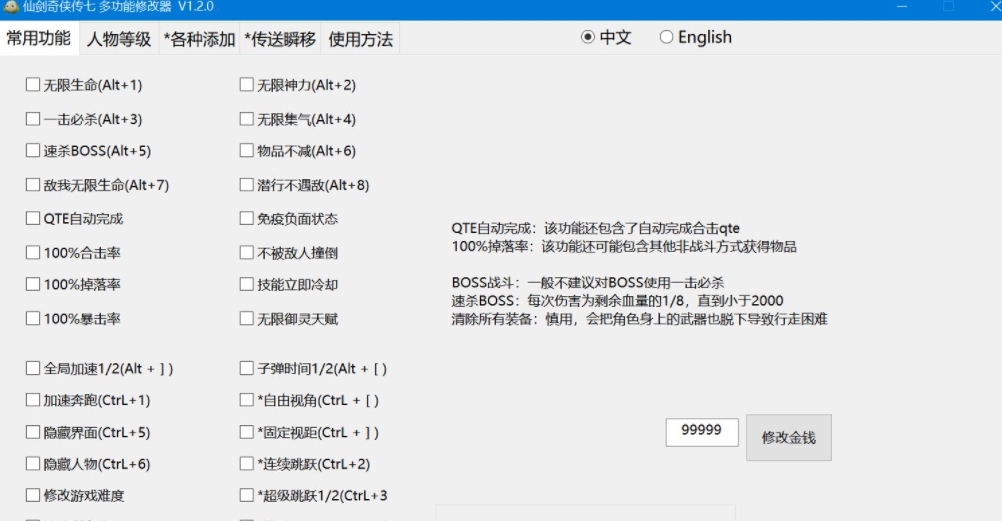Viewport: 1002px width, 521px height.
Task: Enable 无限神力(Alt+2) checkbox
Action: tap(246, 84)
